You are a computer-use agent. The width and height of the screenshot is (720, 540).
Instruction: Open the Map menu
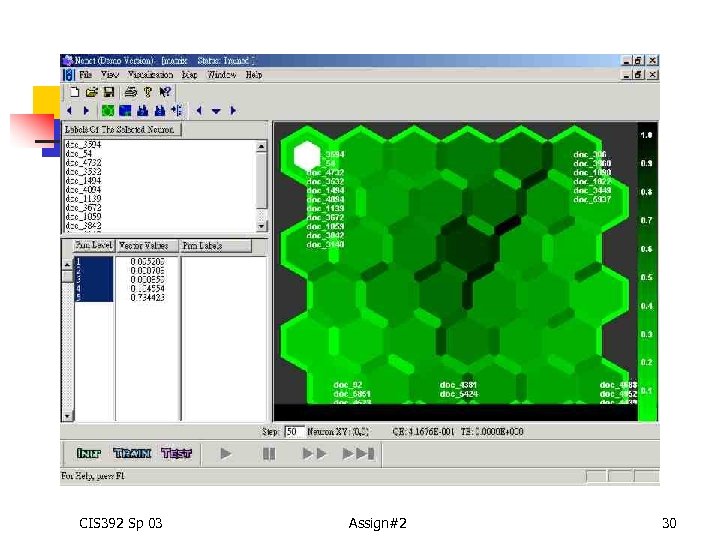(189, 74)
